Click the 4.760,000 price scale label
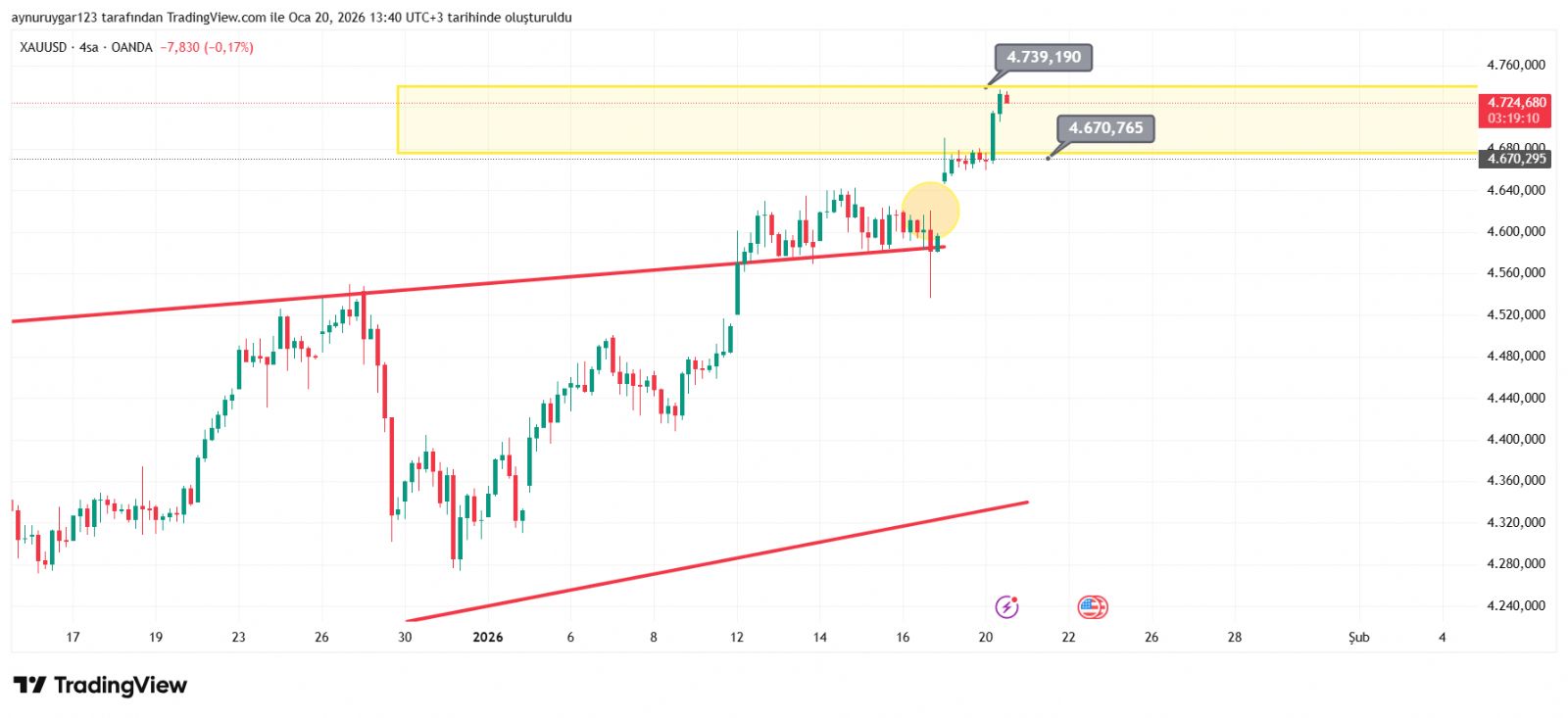Screen dimensions: 1568x718 point(1515,65)
